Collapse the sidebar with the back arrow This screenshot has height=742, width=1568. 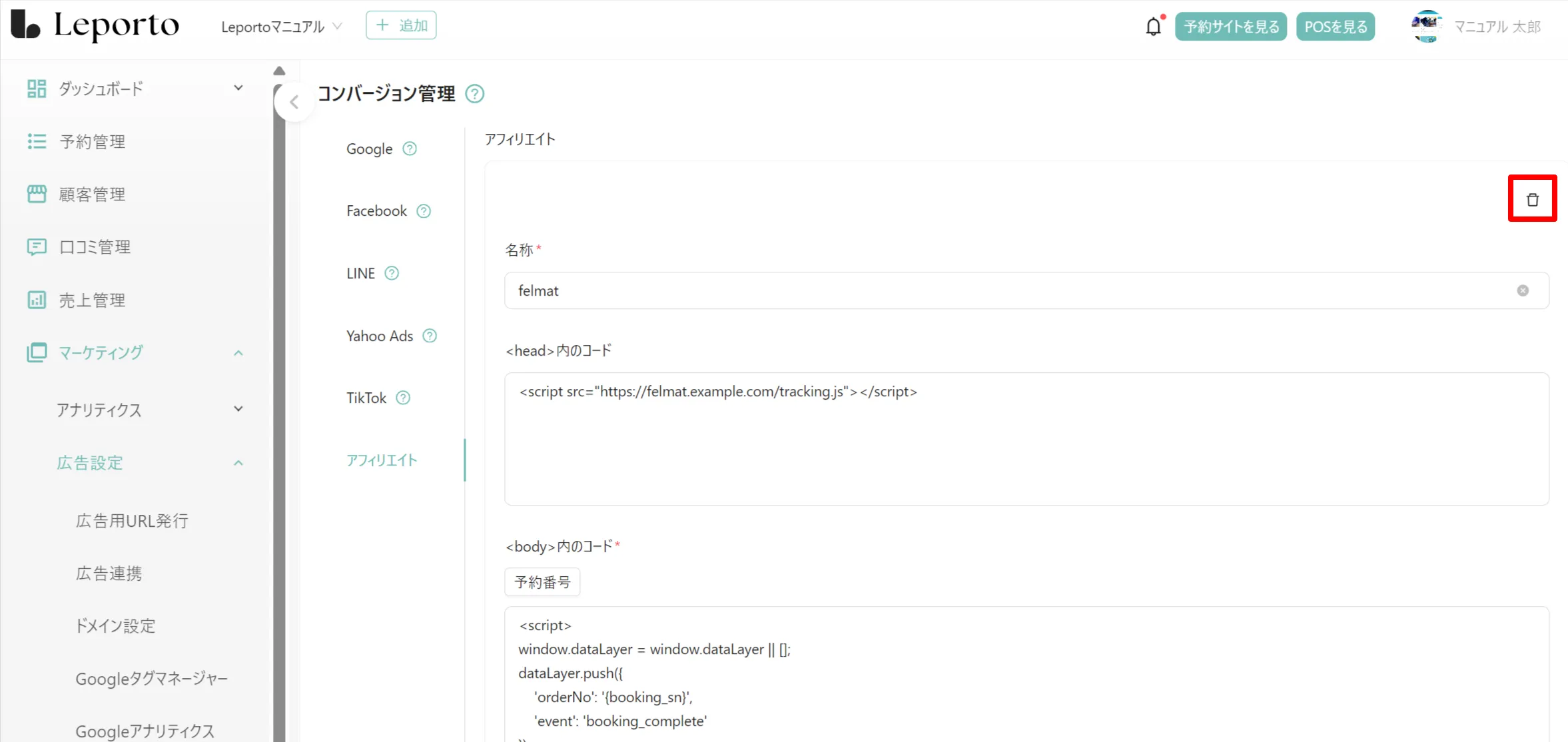click(294, 102)
